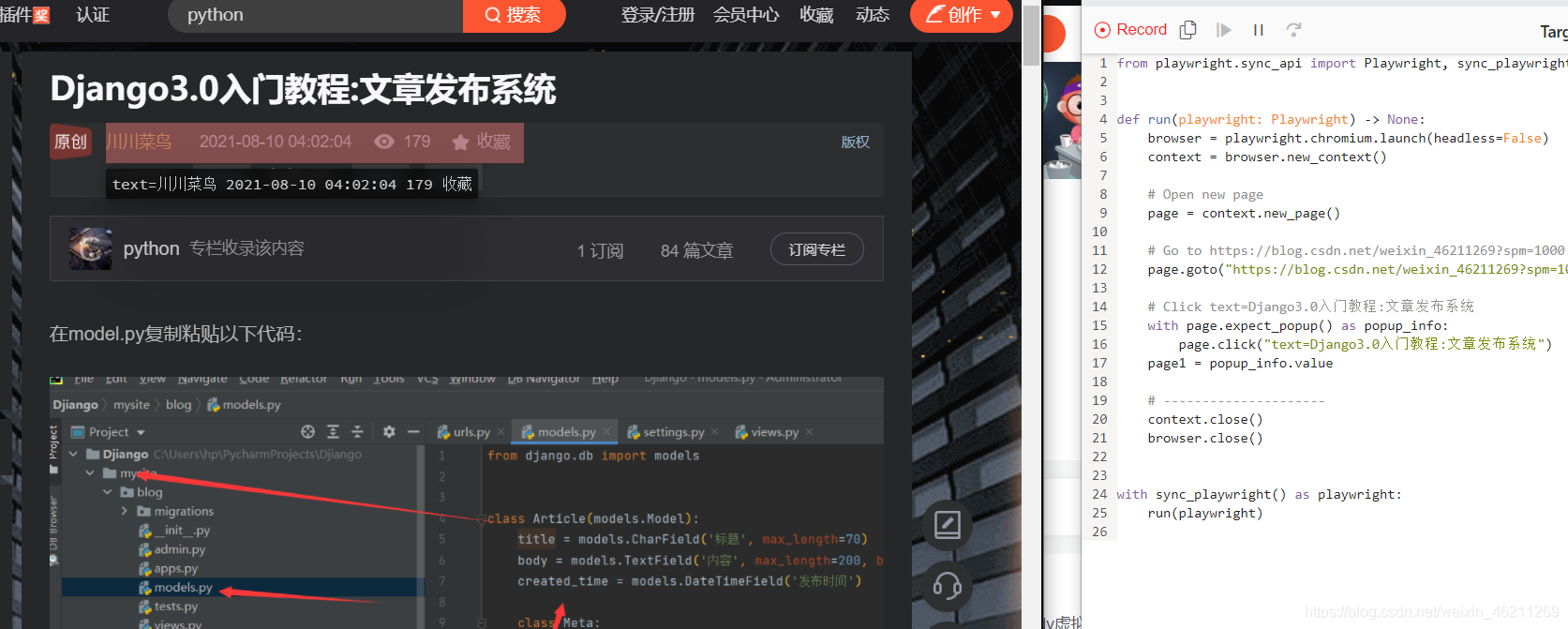Click the blog page vertical scrollbar thumb
The height and width of the screenshot is (629, 1568).
tap(1031, 35)
